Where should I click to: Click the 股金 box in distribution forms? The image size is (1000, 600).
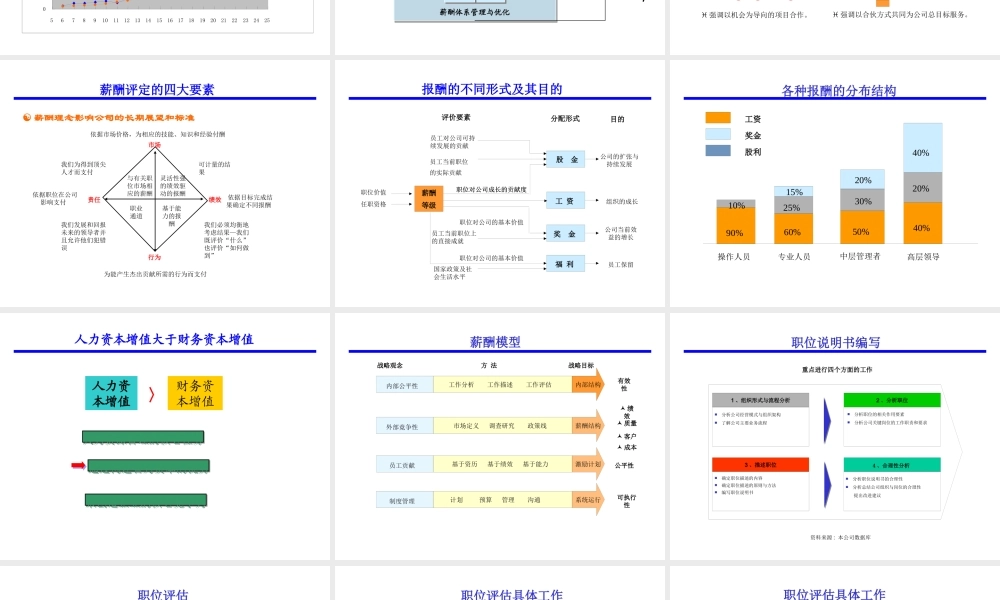click(x=566, y=160)
